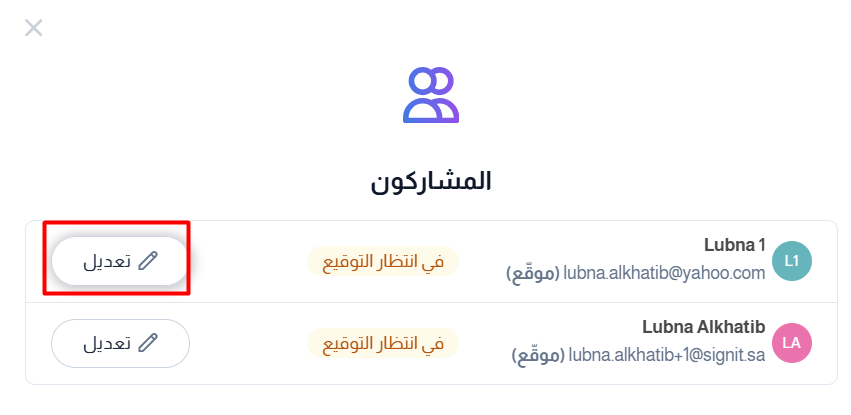Click the purple participants group icon

(431, 95)
